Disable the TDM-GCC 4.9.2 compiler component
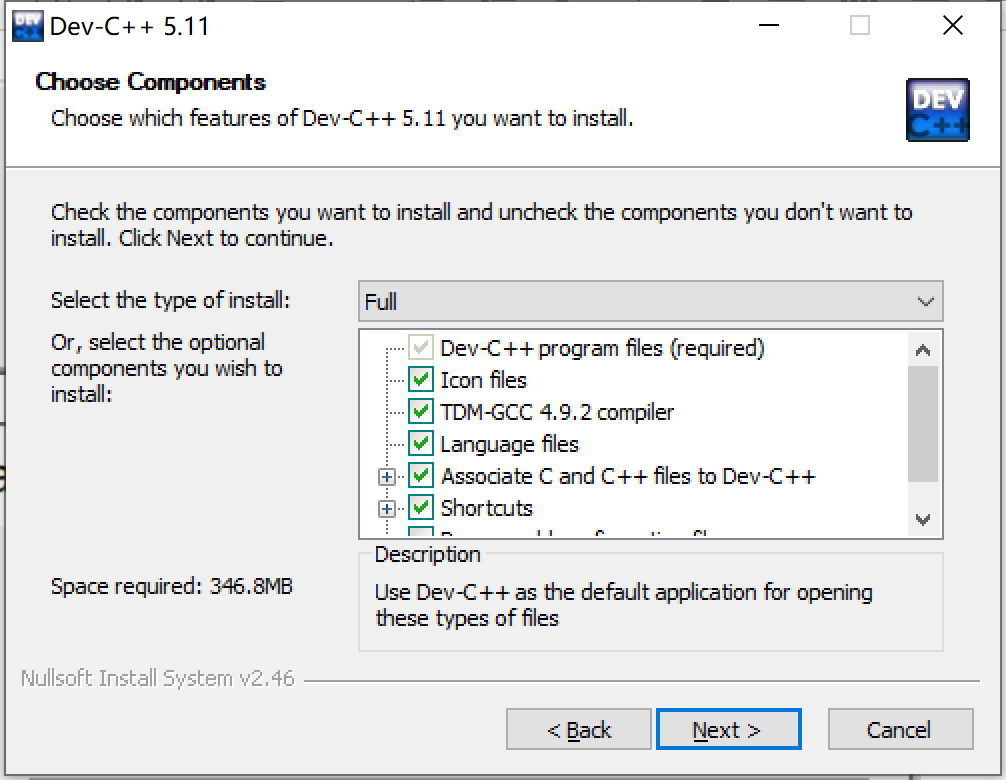This screenshot has height=780, width=1006. pos(421,412)
